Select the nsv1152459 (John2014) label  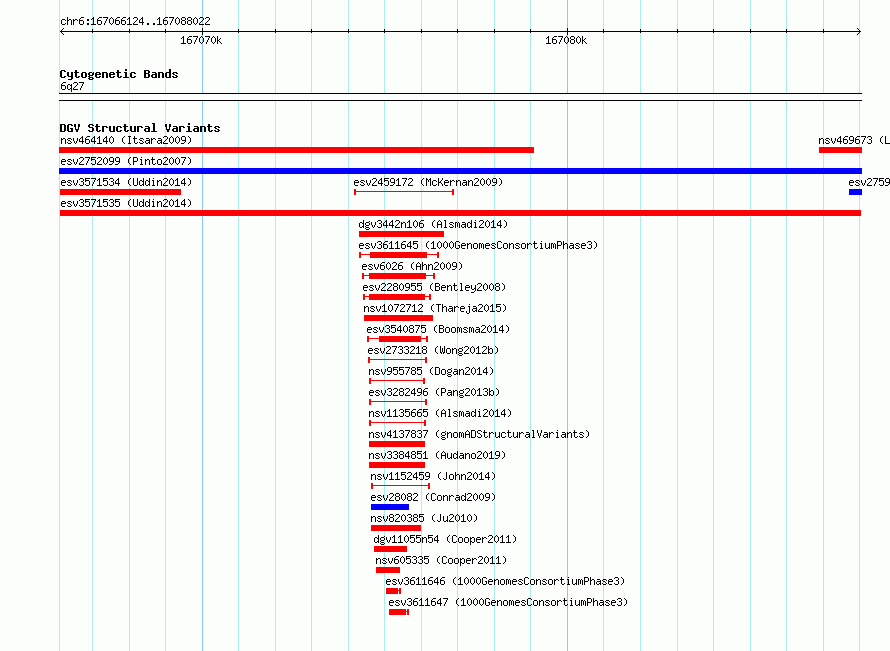point(433,476)
